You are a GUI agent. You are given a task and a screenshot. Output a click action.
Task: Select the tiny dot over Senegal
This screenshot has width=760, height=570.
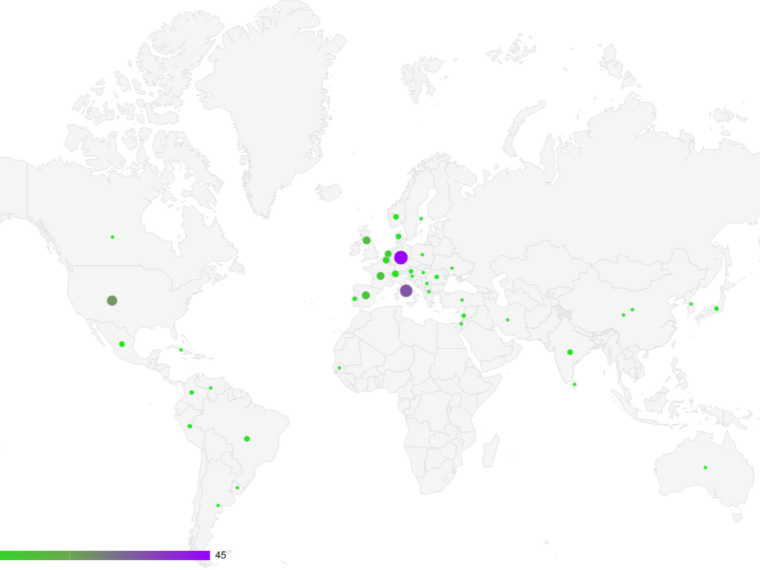339,368
